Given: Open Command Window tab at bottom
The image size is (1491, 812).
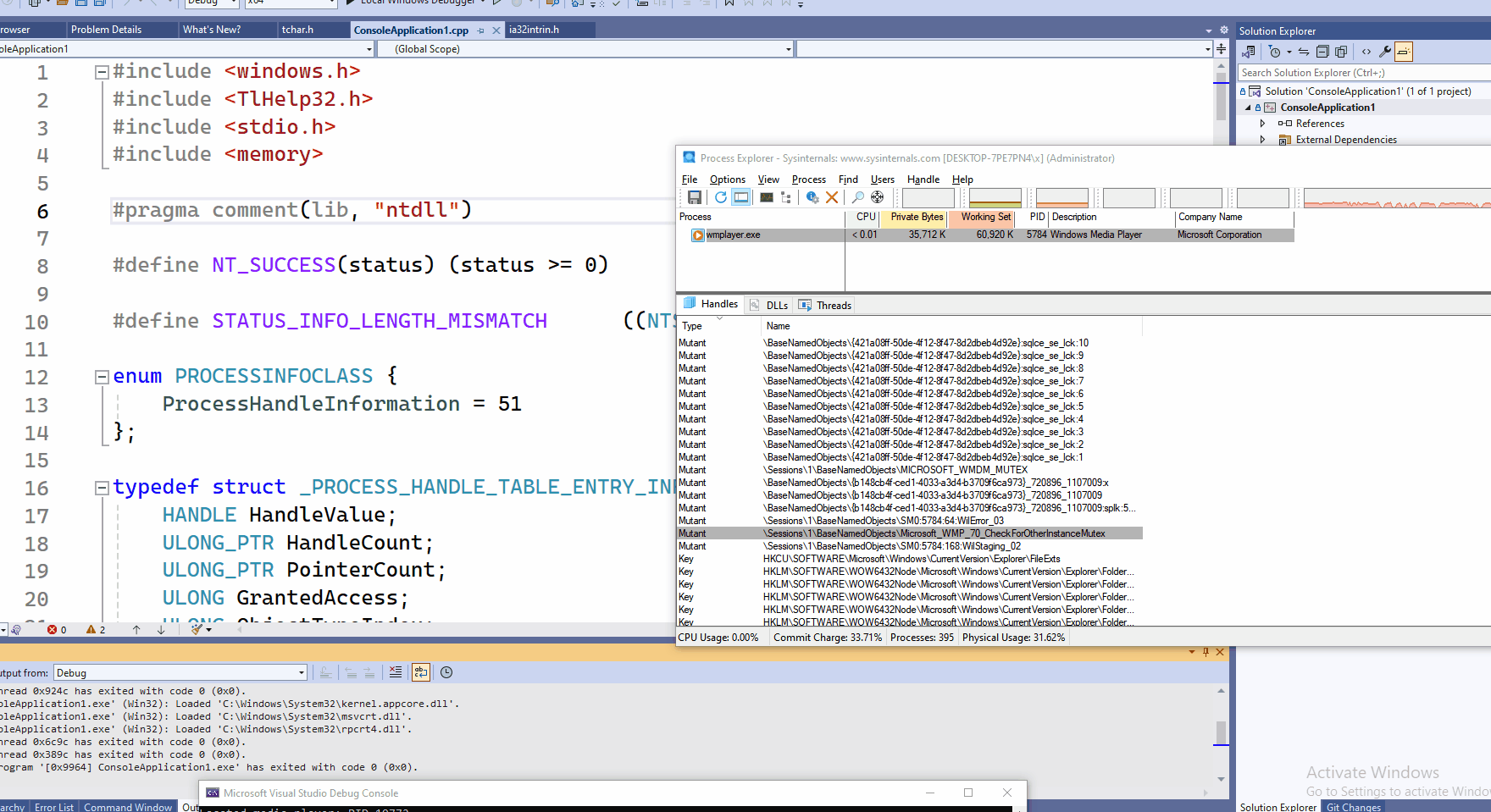Looking at the screenshot, I should click(128, 807).
